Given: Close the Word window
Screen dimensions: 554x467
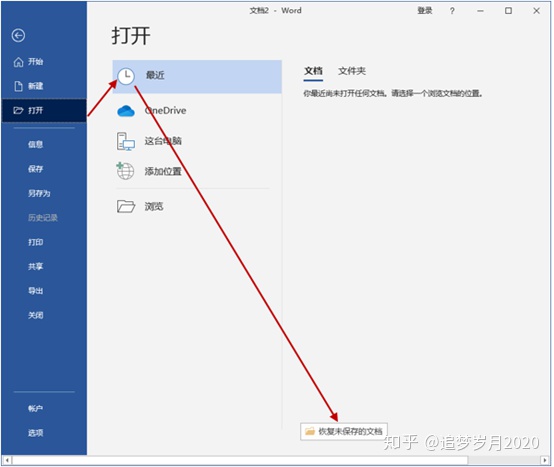Looking at the screenshot, I should (x=536, y=11).
